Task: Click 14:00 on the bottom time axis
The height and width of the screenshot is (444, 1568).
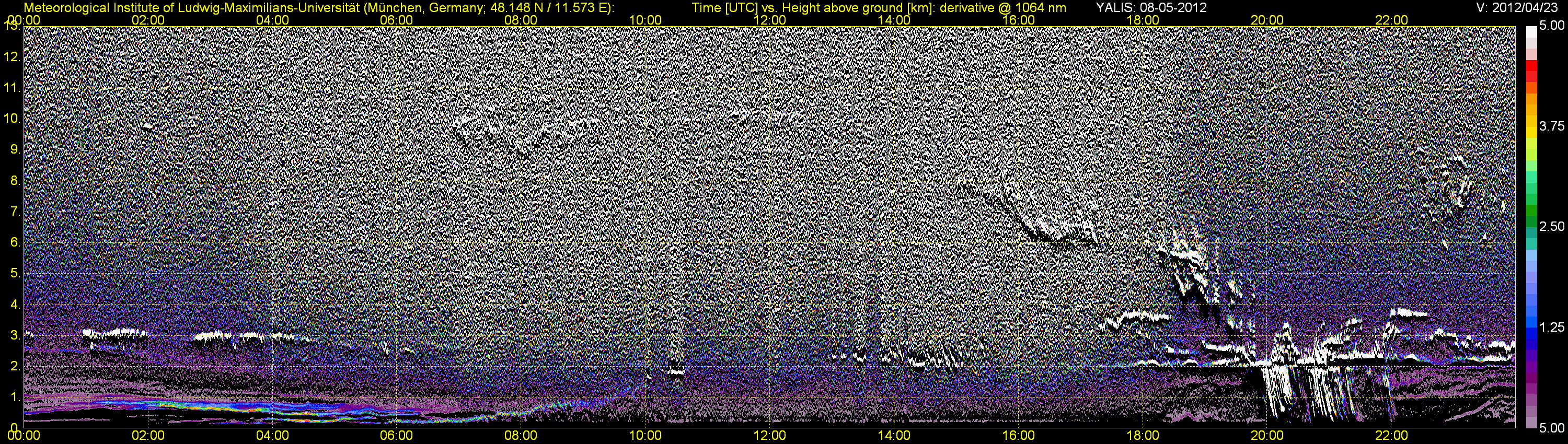Action: click(894, 436)
